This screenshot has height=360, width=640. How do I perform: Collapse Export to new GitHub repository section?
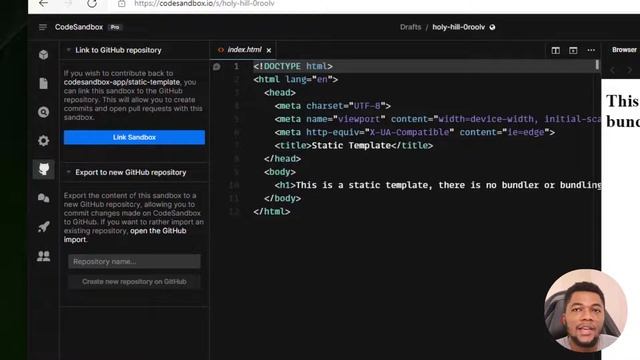(x=69, y=172)
